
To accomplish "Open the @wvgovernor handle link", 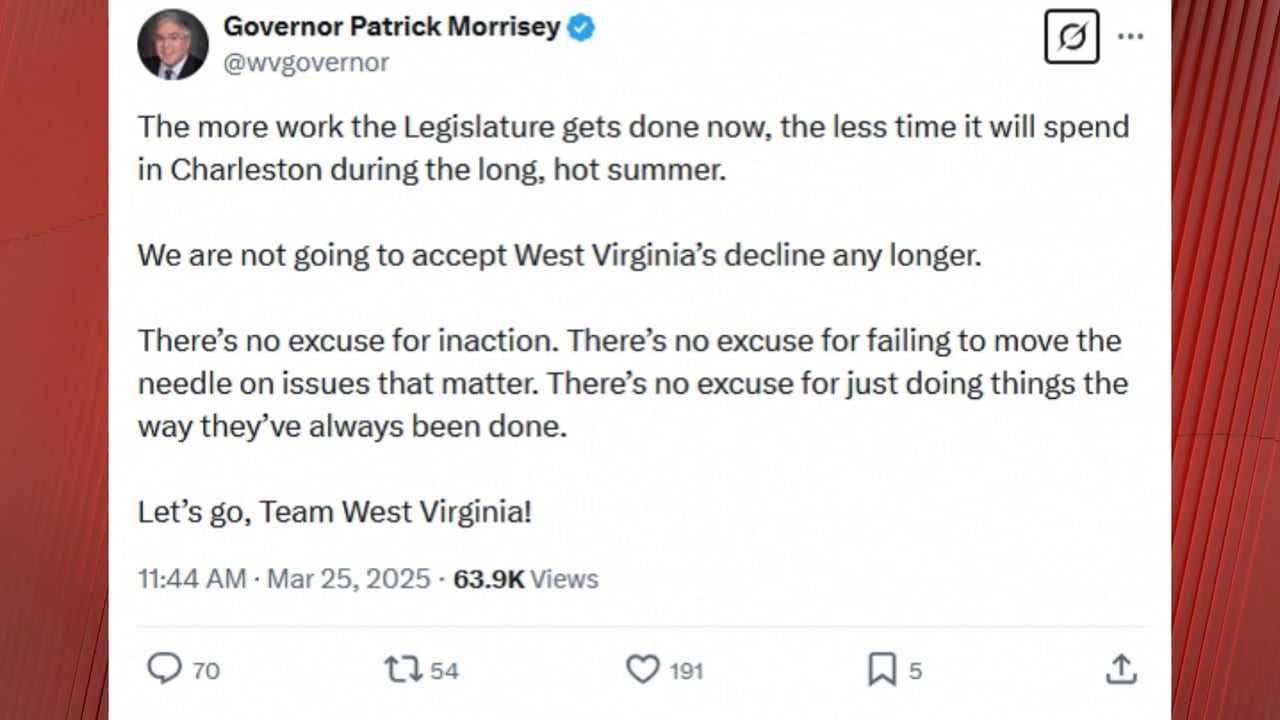I will 305,63.
